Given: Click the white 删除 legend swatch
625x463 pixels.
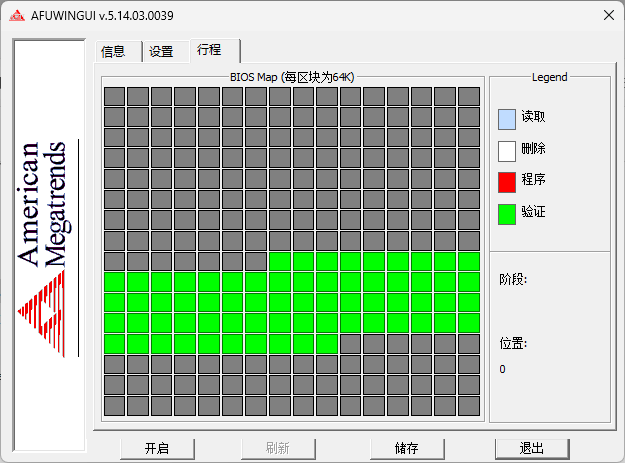Looking at the screenshot, I should coord(507,151).
